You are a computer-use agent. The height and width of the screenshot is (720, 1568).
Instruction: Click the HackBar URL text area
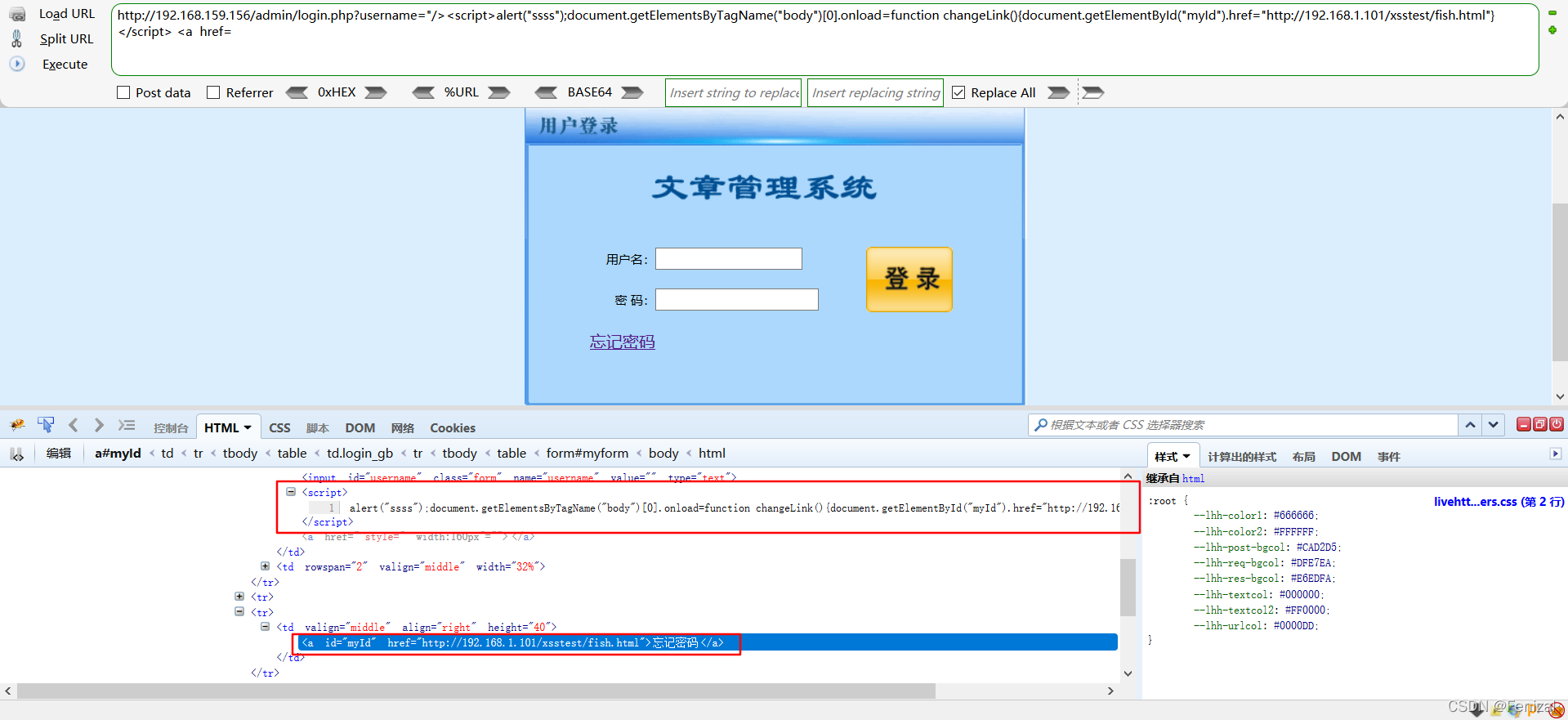[x=825, y=39]
